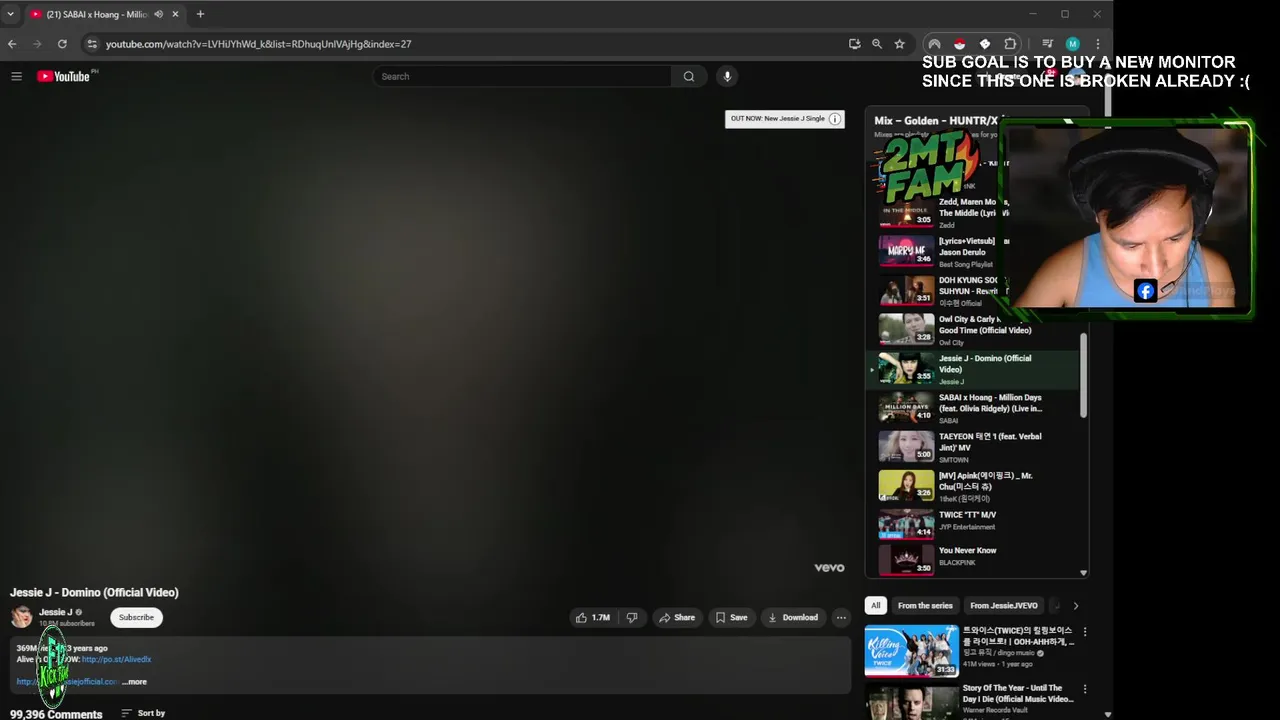Screen dimensions: 1280x720
Task: Go to the YouTube home logo
Action: click(x=64, y=76)
